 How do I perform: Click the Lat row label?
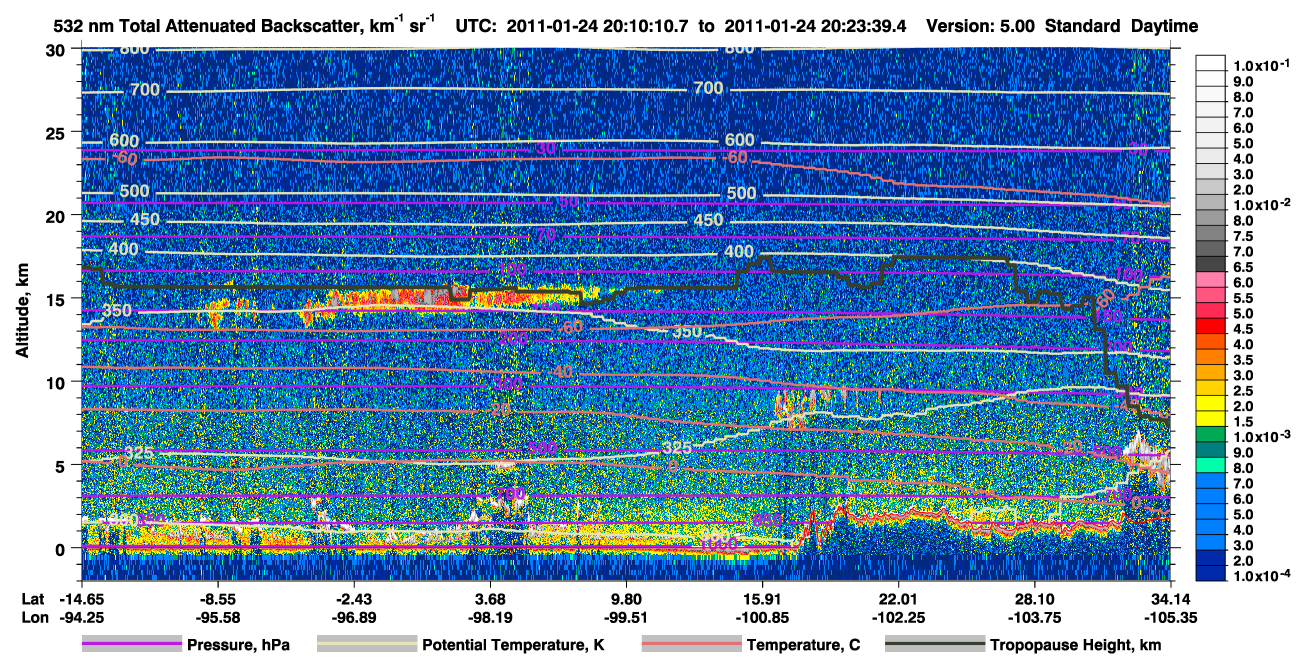(32, 598)
